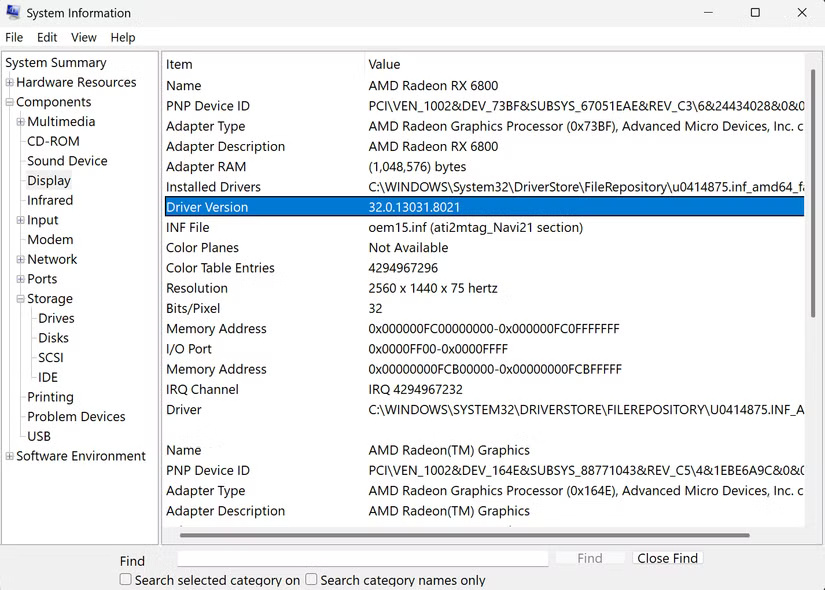Collapse the Storage node

click(x=19, y=298)
